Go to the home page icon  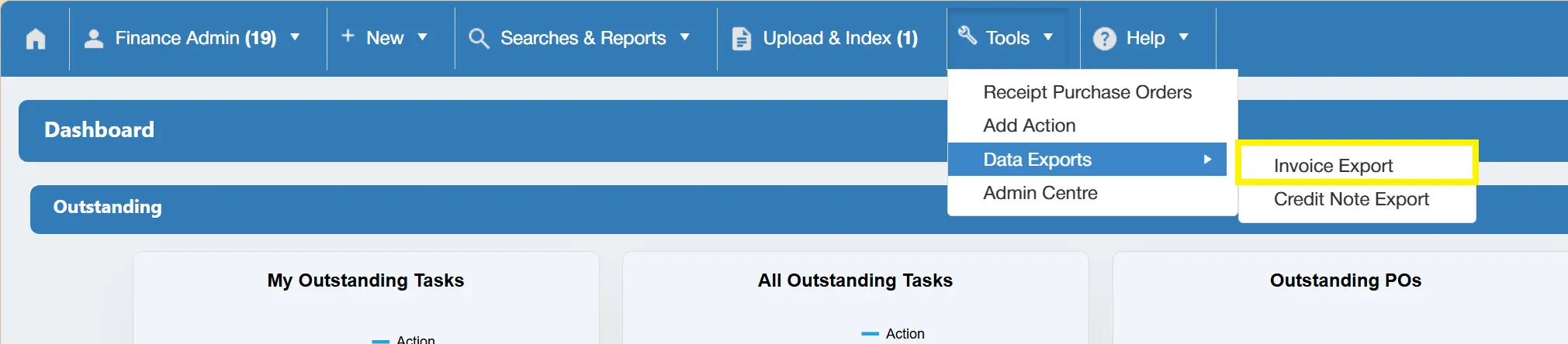coord(36,39)
